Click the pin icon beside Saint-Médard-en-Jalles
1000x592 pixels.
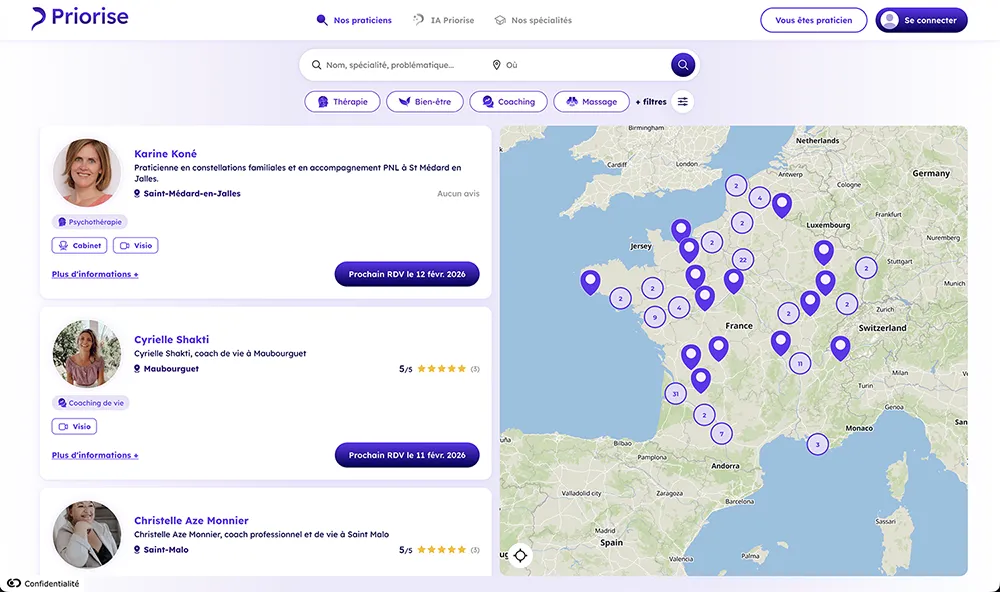(136, 193)
